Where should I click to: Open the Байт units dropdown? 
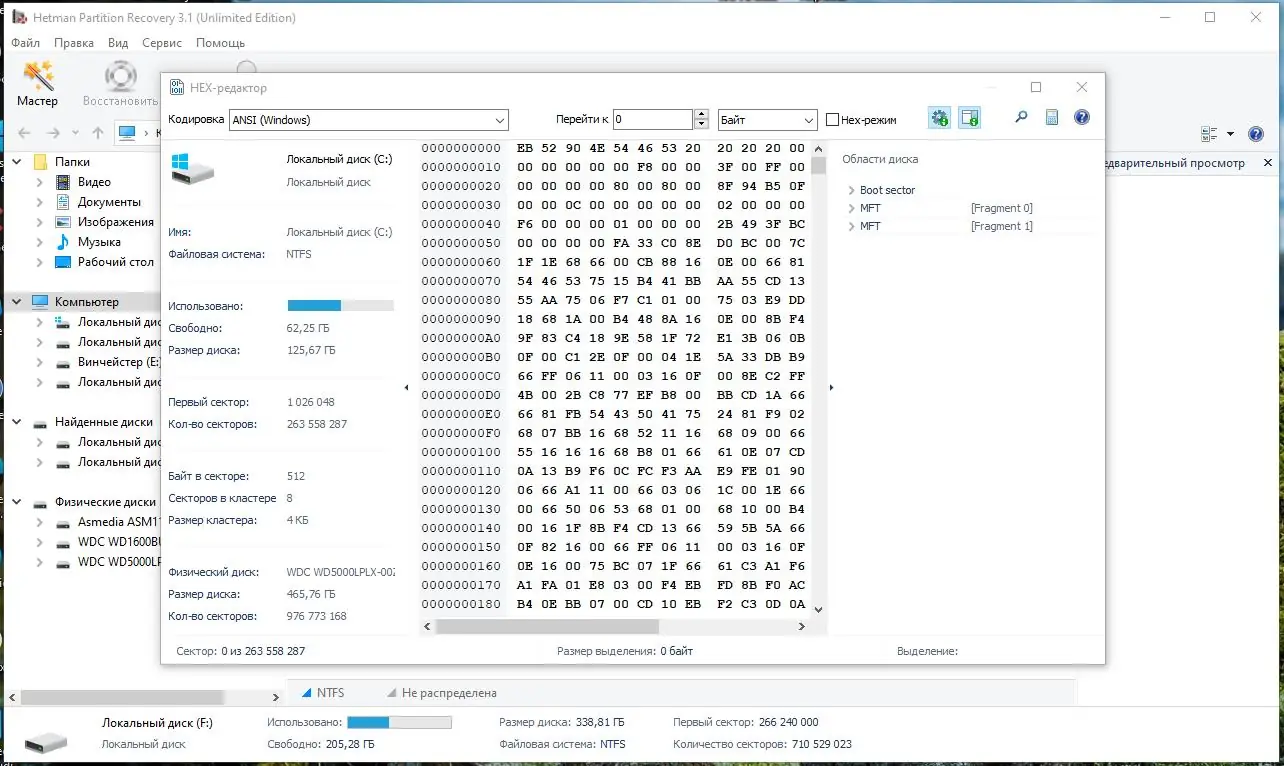[x=768, y=120]
